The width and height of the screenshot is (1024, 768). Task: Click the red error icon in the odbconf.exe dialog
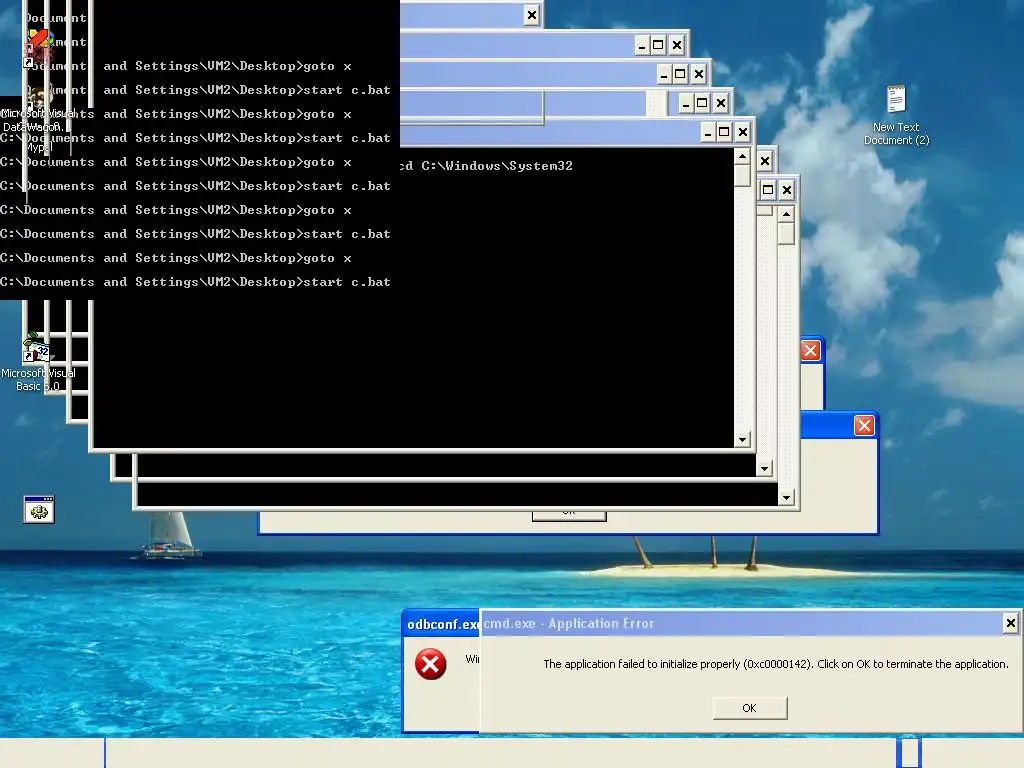pyautogui.click(x=430, y=664)
